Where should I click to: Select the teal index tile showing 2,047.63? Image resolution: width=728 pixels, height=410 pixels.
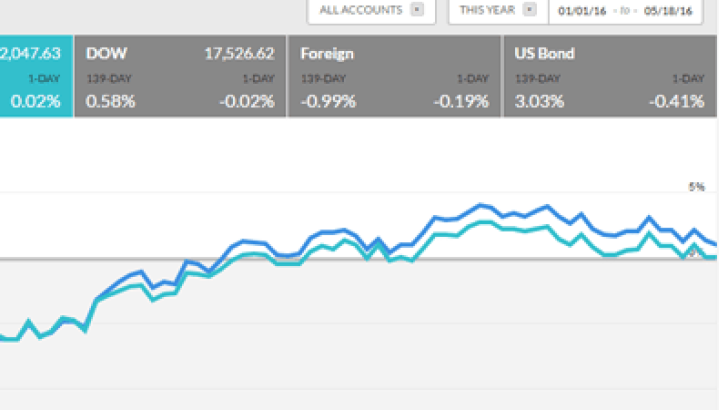click(36, 76)
